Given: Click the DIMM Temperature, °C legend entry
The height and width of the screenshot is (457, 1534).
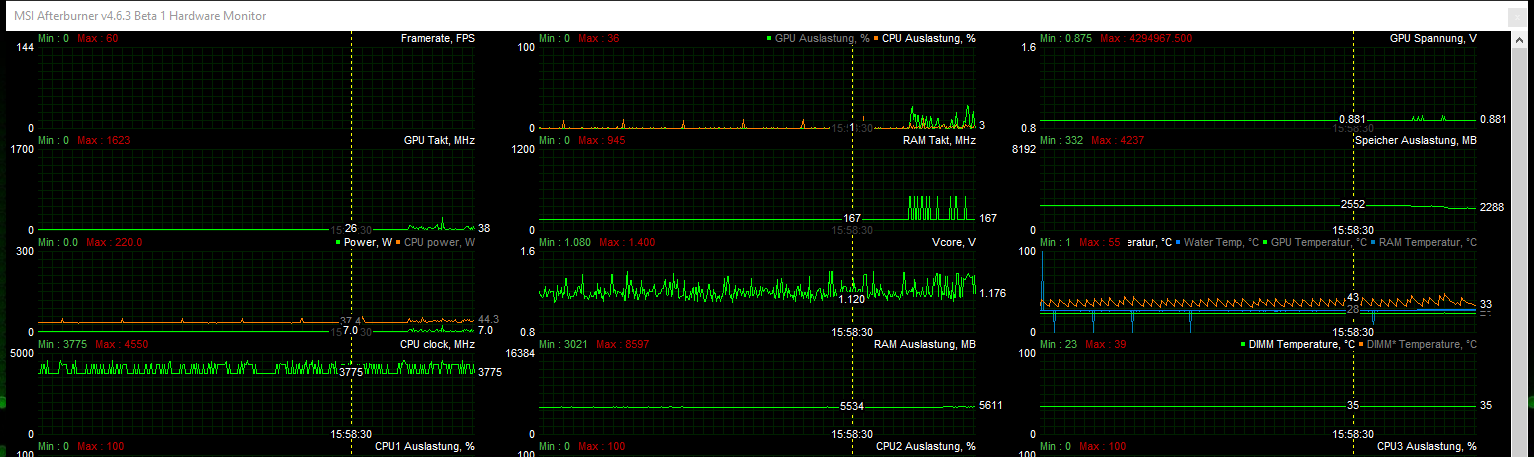Looking at the screenshot, I should (x=1300, y=344).
